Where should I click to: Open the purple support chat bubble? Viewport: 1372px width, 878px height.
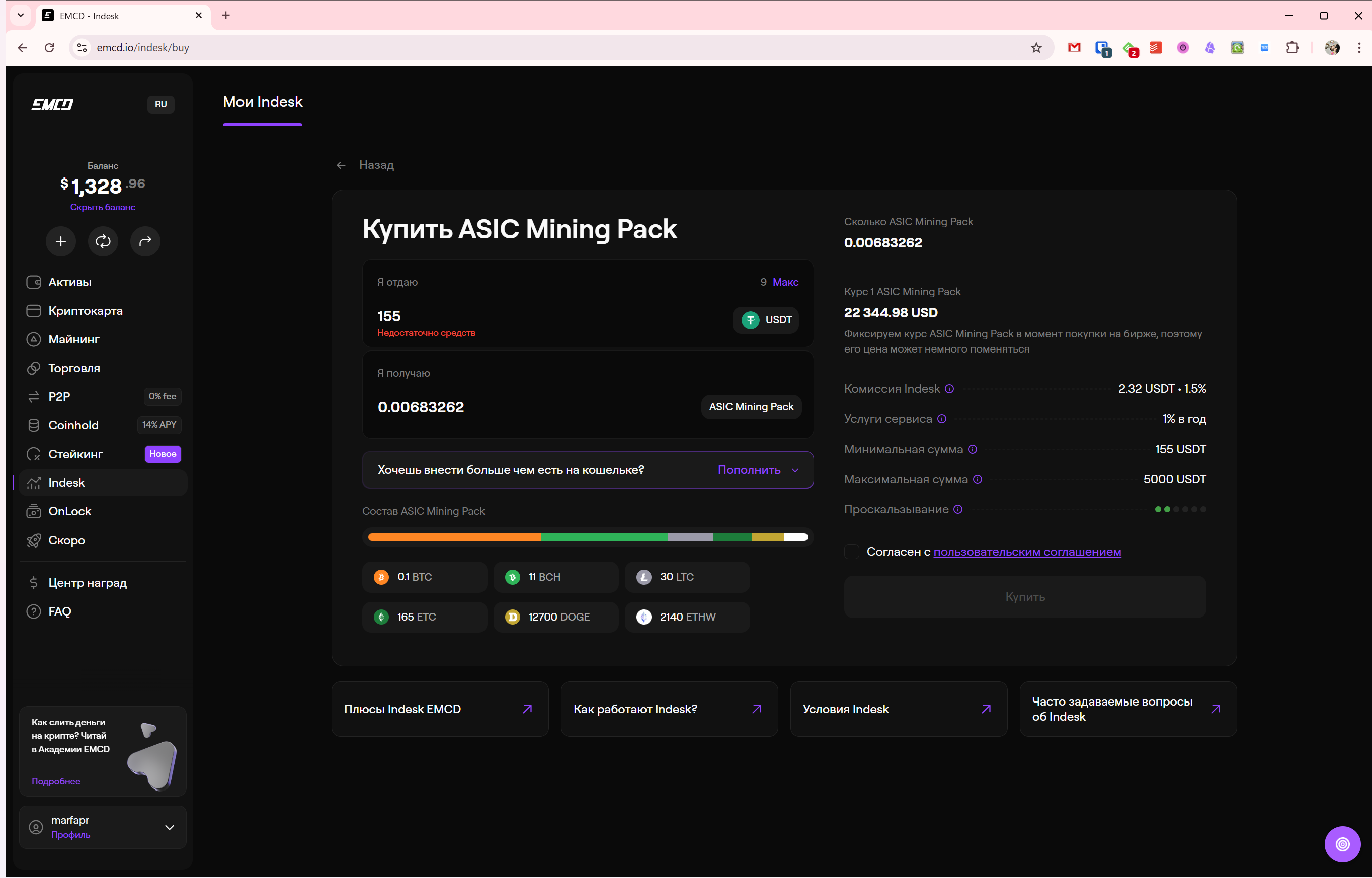[1342, 844]
